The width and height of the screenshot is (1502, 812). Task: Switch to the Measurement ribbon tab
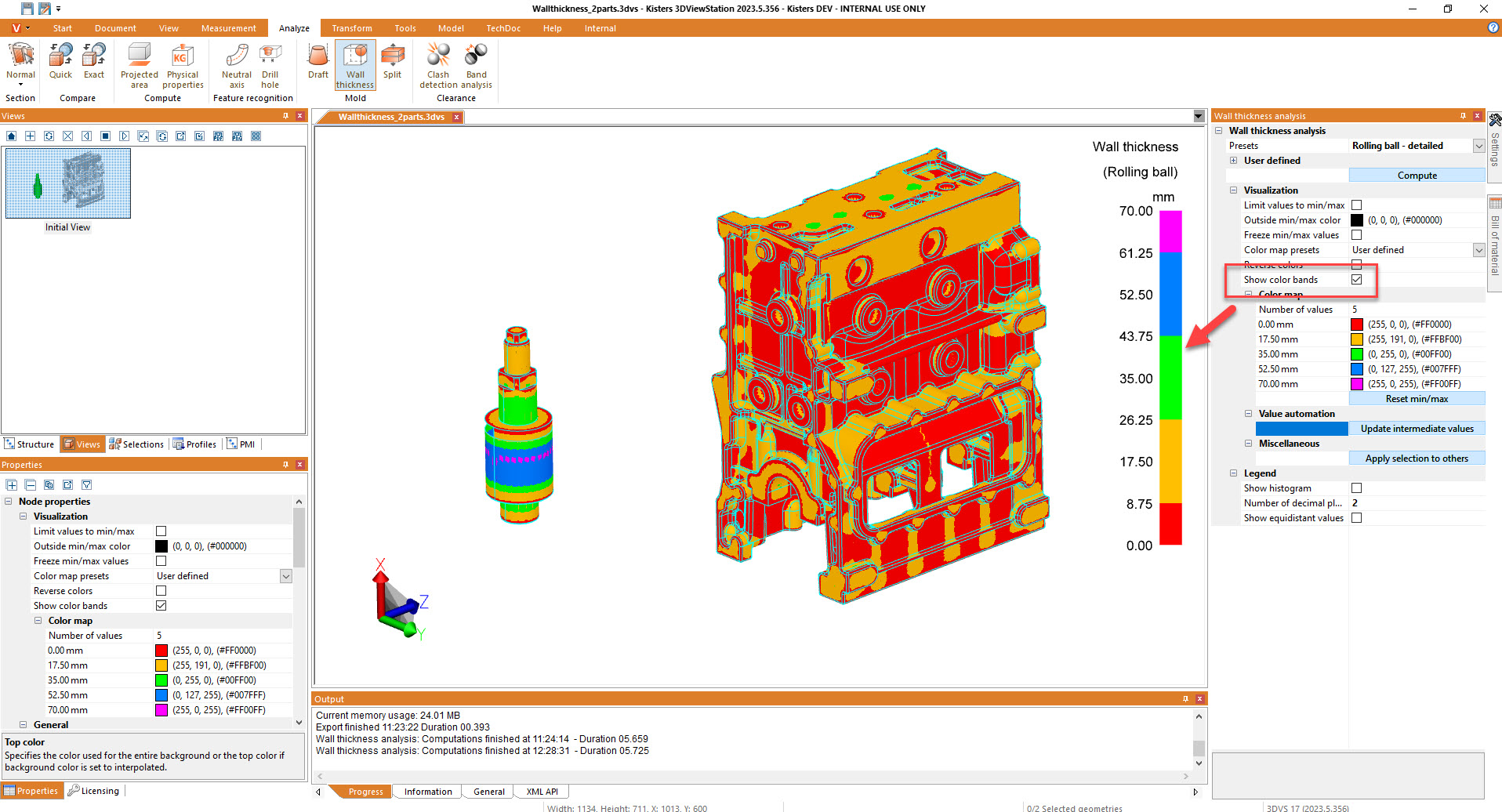[228, 28]
